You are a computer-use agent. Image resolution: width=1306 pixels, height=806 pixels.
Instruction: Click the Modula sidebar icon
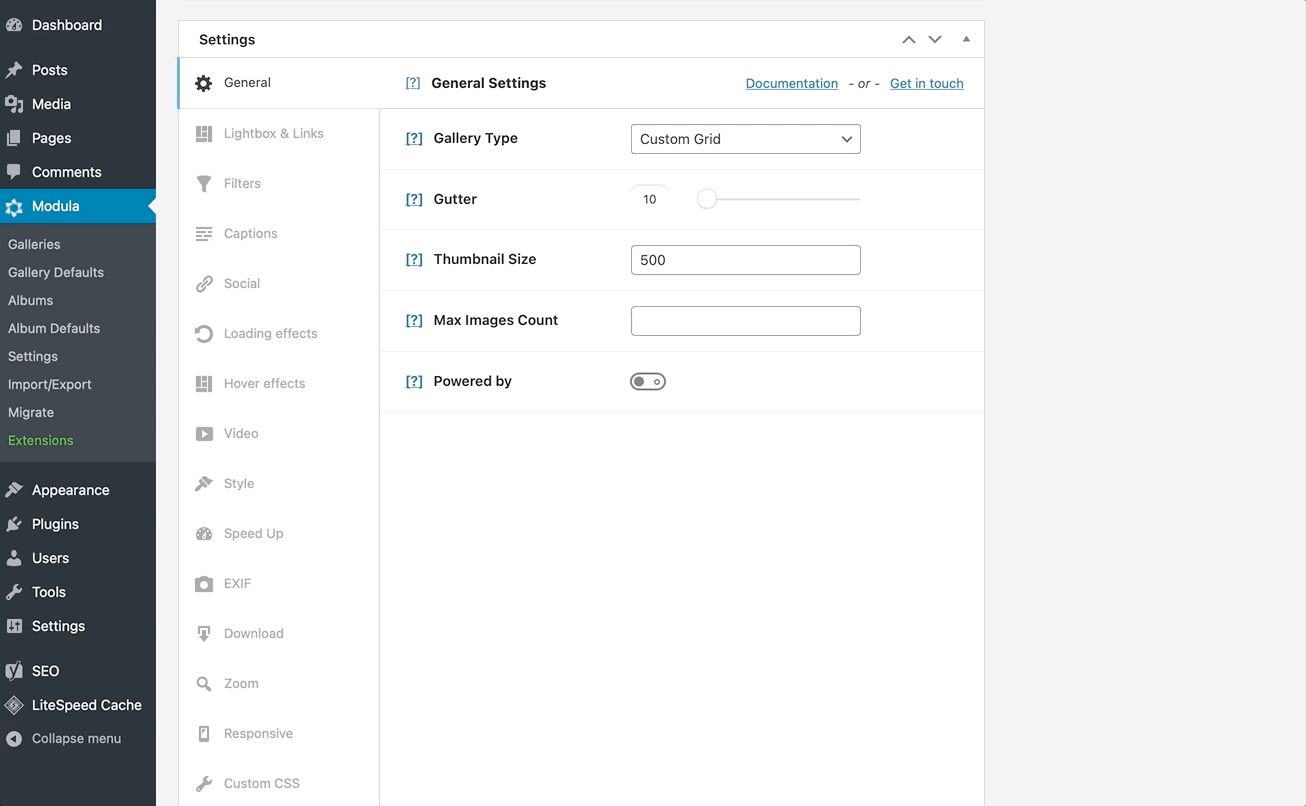[14, 205]
